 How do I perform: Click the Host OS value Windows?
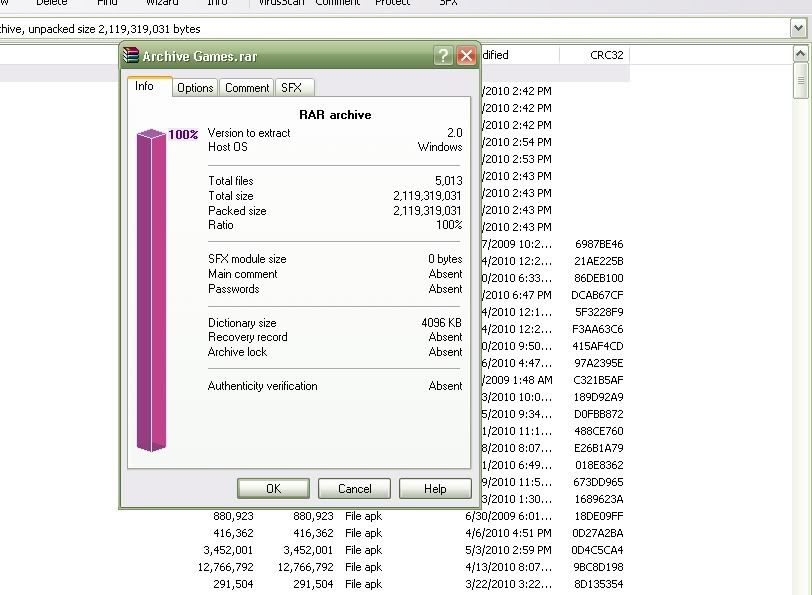pyautogui.click(x=440, y=147)
